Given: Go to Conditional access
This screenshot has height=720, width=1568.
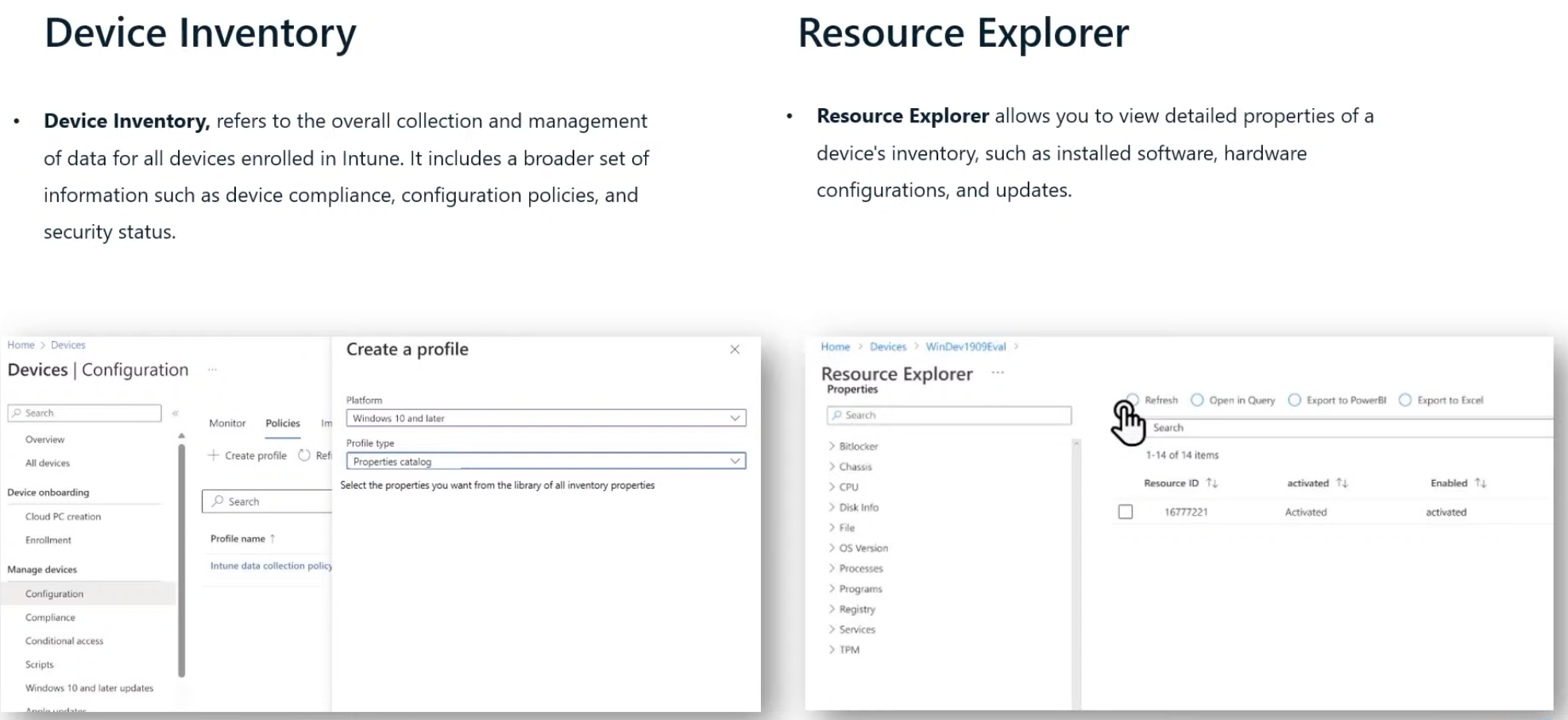Looking at the screenshot, I should coord(64,641).
